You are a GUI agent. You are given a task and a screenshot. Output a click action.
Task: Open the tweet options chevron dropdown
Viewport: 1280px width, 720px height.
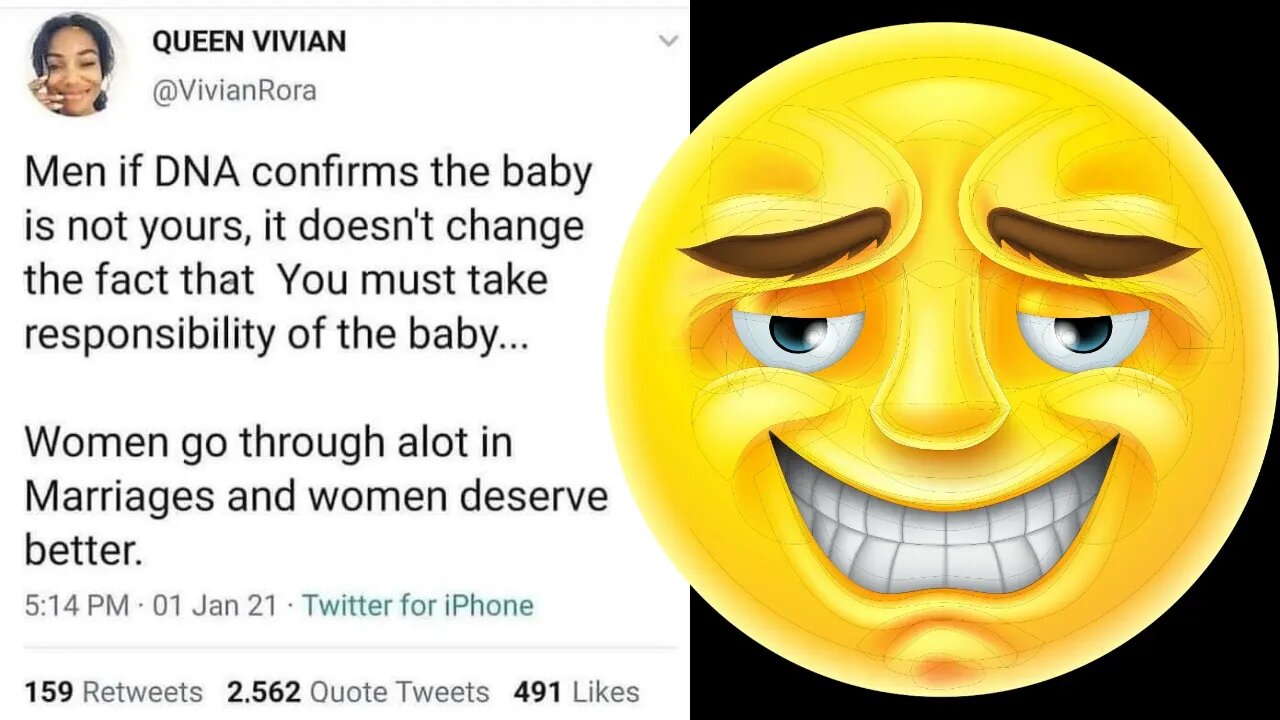point(668,41)
